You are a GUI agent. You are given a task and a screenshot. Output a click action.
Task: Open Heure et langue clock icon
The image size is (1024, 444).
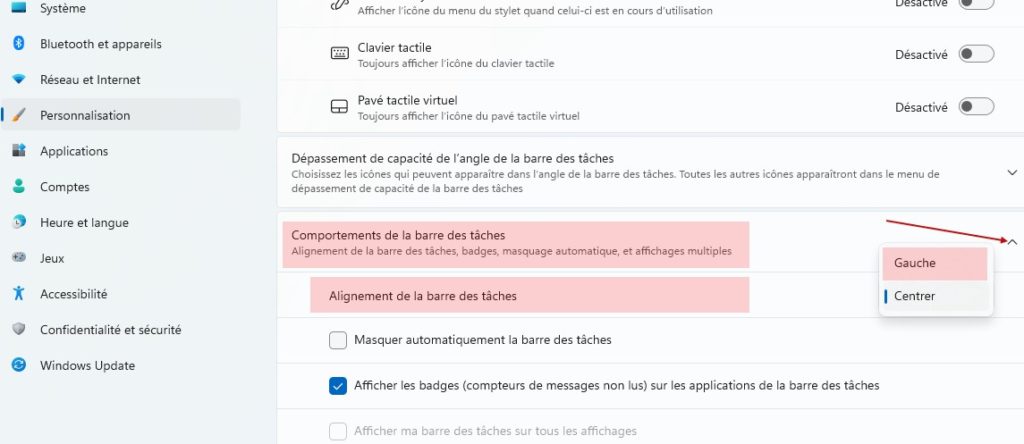click(x=19, y=222)
